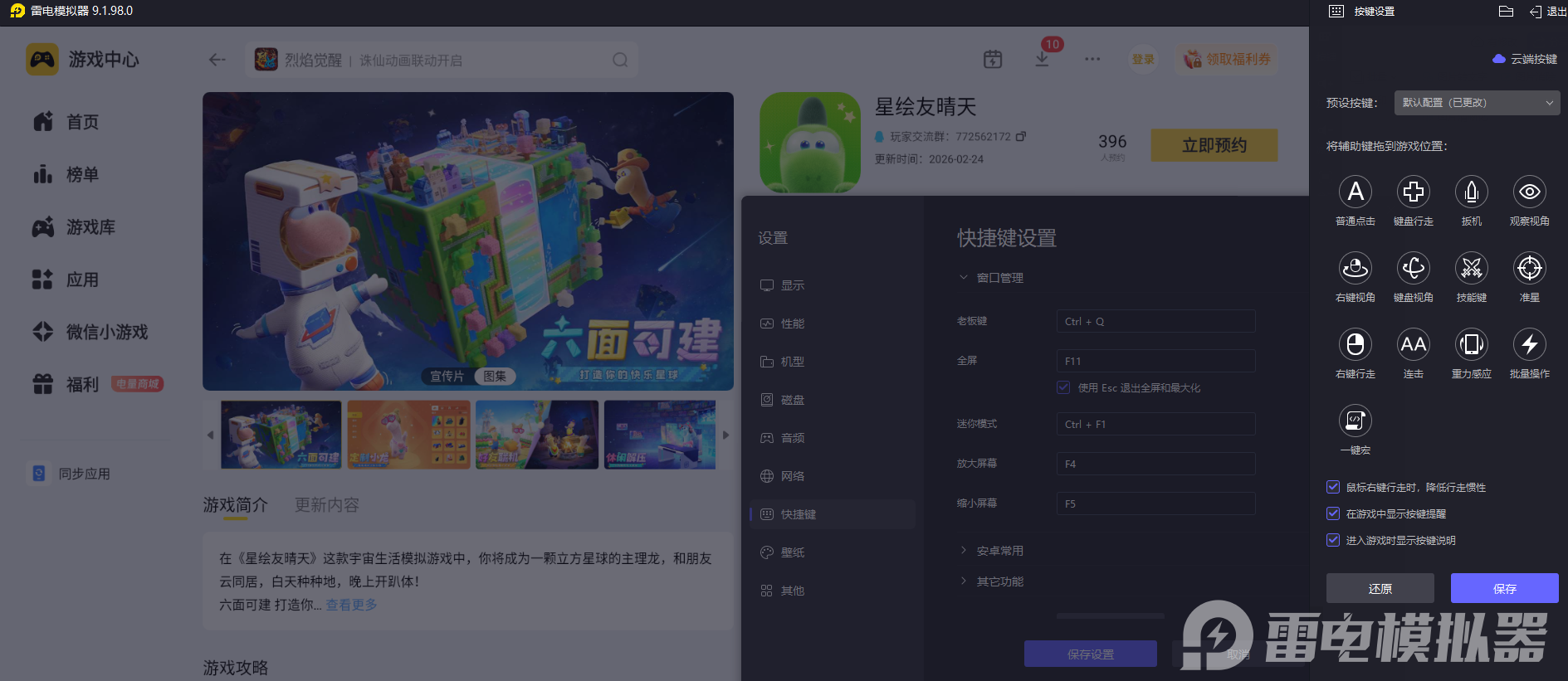Viewport: 1568px width, 681px height.
Task: Open 云端按键 cloud keymaps
Action: tap(1525, 59)
